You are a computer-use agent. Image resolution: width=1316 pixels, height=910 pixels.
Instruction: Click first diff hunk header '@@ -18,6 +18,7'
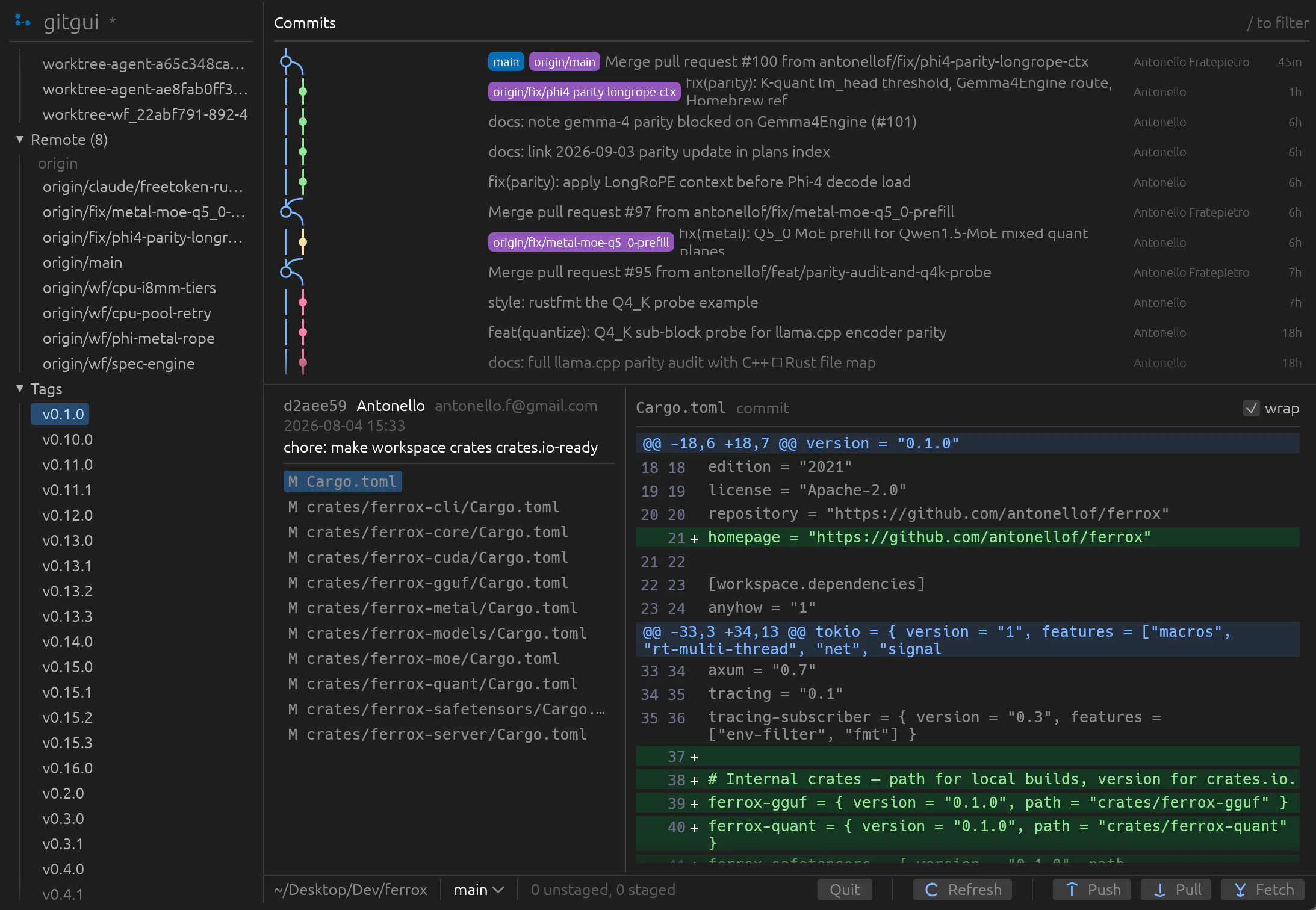[967, 444]
